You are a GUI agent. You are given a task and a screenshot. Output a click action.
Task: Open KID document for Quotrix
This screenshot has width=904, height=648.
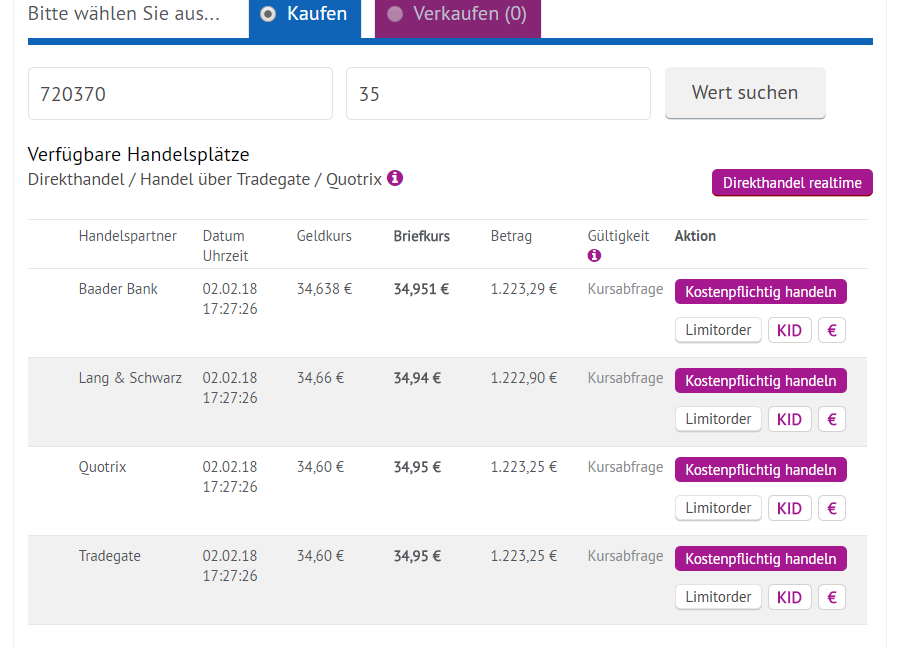(x=789, y=508)
